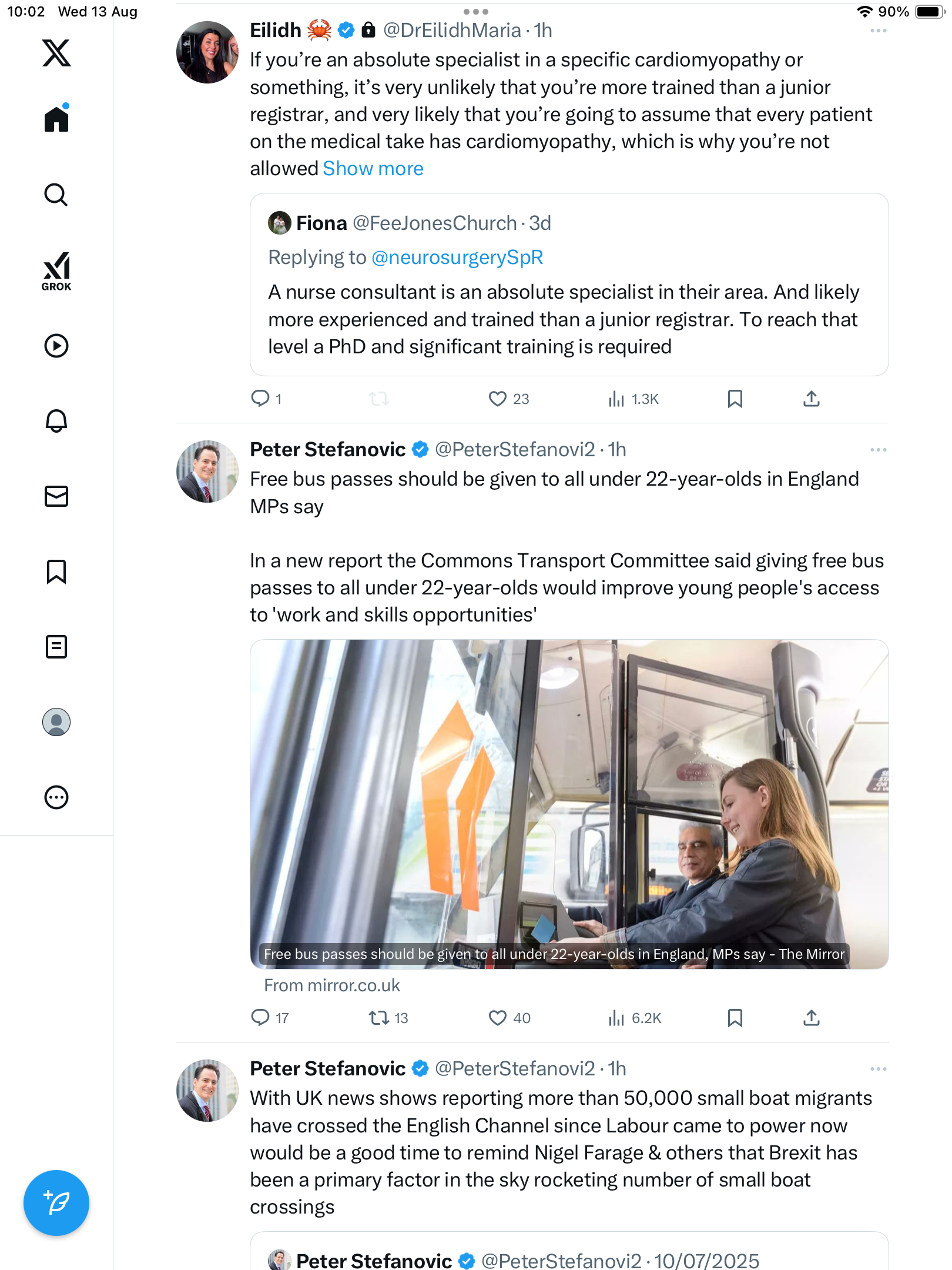Image resolution: width=952 pixels, height=1270 pixels.
Task: Open Messages envelope in sidebar
Action: [56, 496]
